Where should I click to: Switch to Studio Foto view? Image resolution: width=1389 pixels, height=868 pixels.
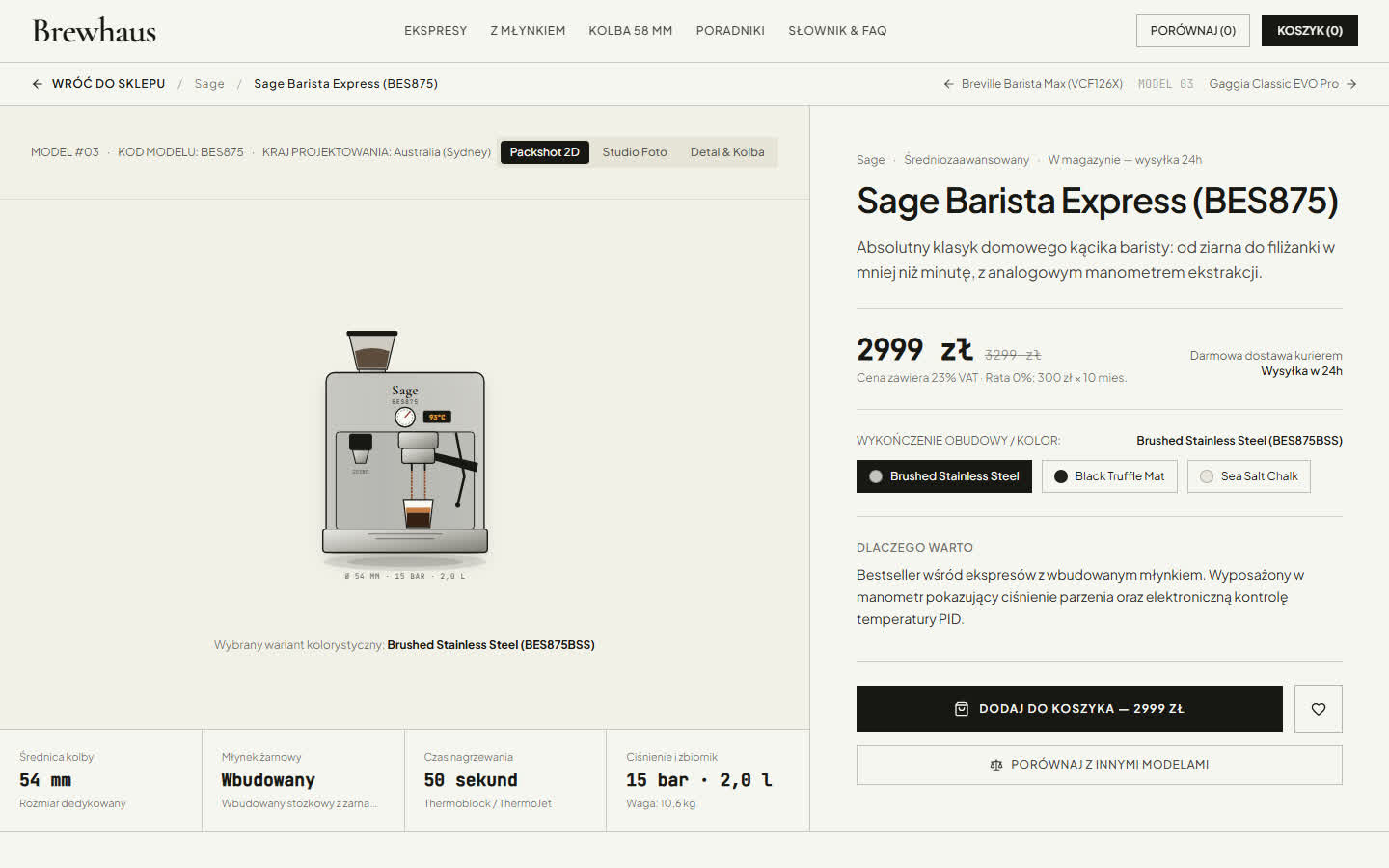635,152
